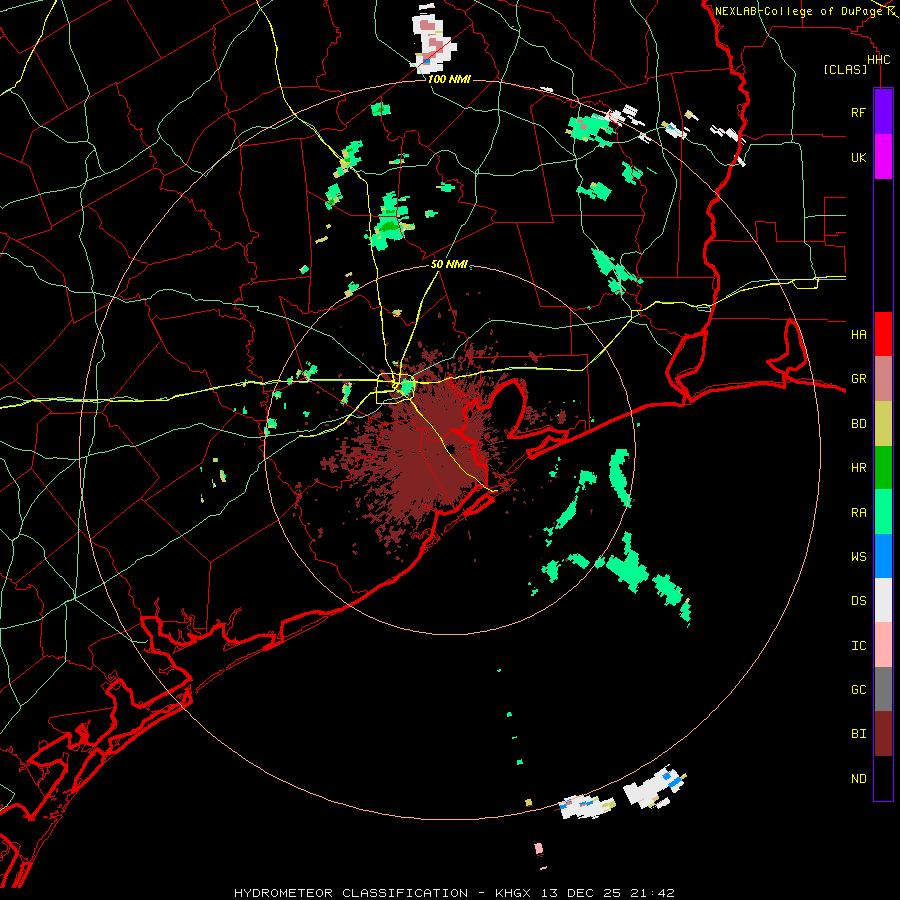This screenshot has width=900, height=900.
Task: Click the RF purple legend swatch
Action: coord(883,112)
